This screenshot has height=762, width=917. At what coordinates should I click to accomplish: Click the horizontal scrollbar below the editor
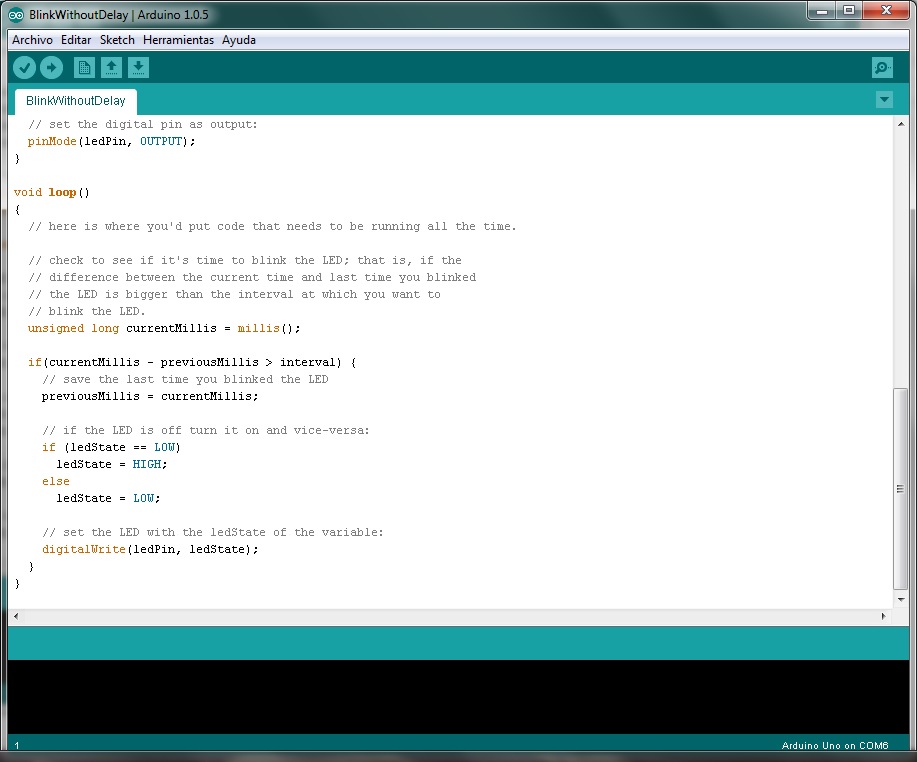450,615
